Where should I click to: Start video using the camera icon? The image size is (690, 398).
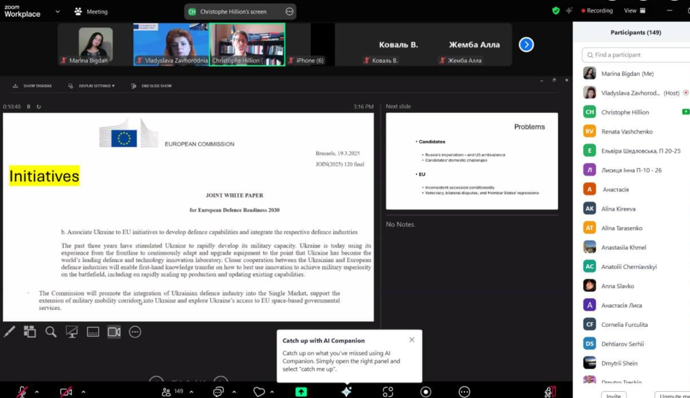point(66,391)
